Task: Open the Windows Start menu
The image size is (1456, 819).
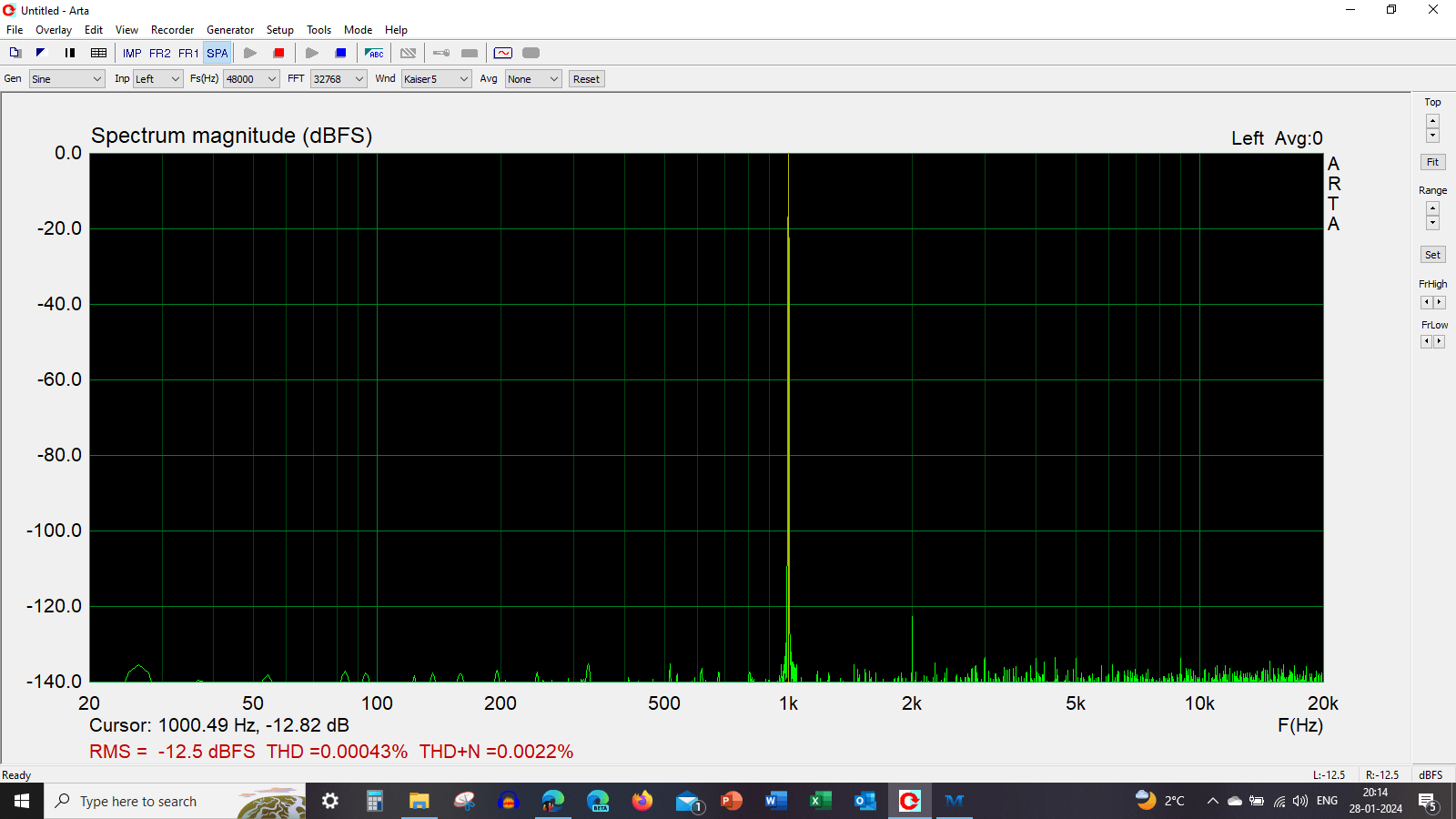Action: coord(22,801)
